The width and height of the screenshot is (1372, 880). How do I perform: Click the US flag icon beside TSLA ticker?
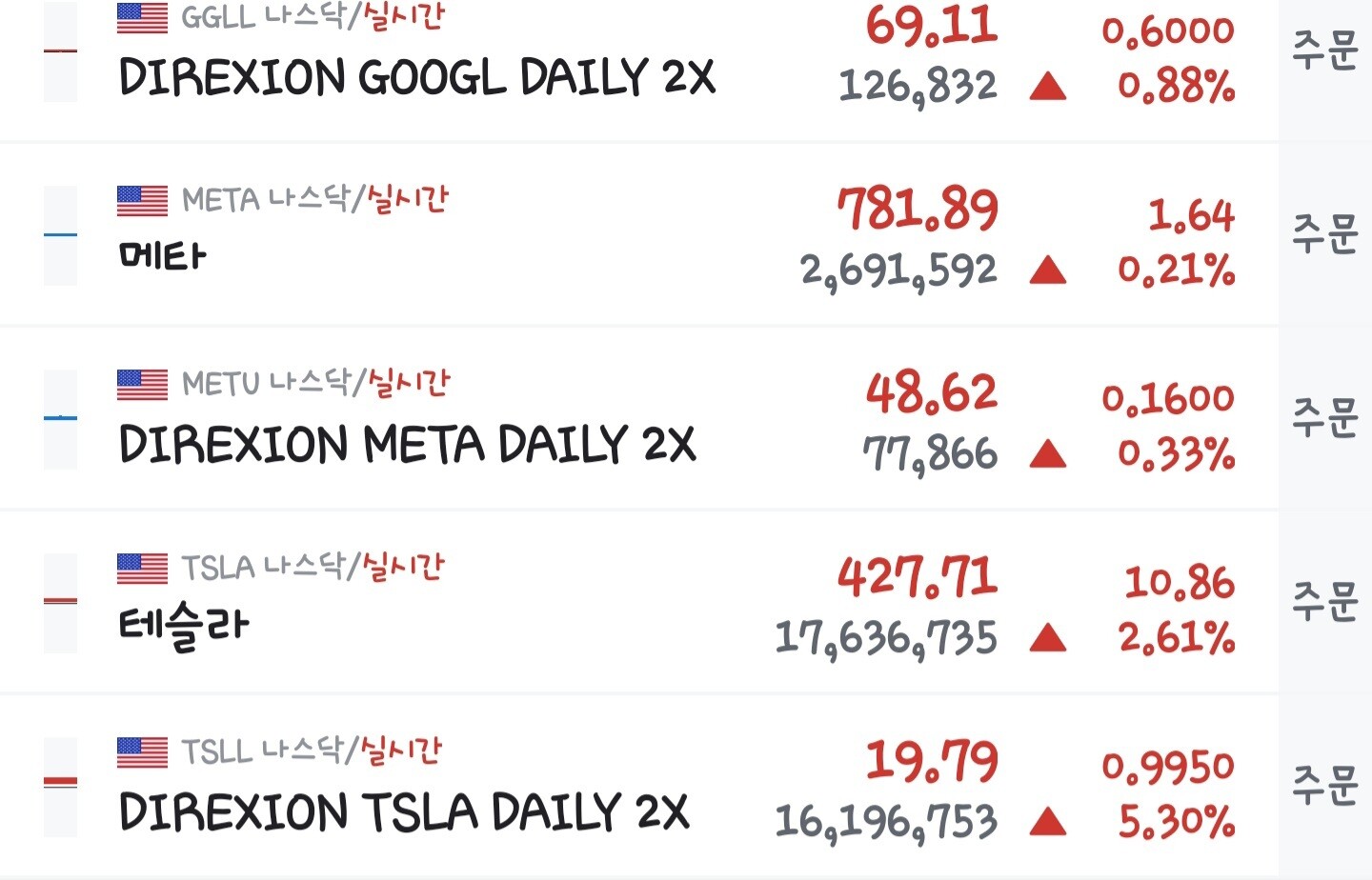point(142,568)
